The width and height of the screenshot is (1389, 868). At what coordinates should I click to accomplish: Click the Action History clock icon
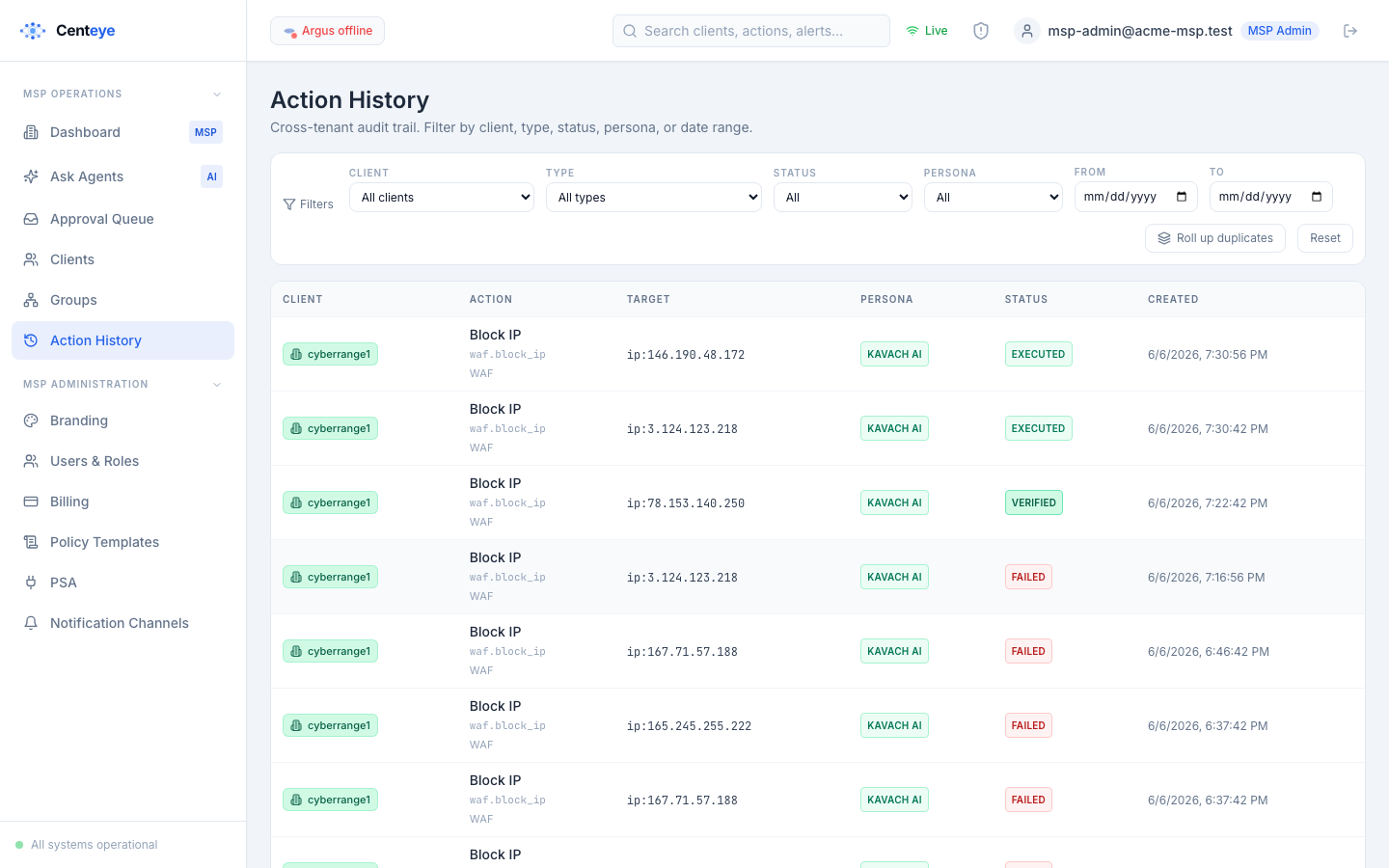[x=31, y=340]
